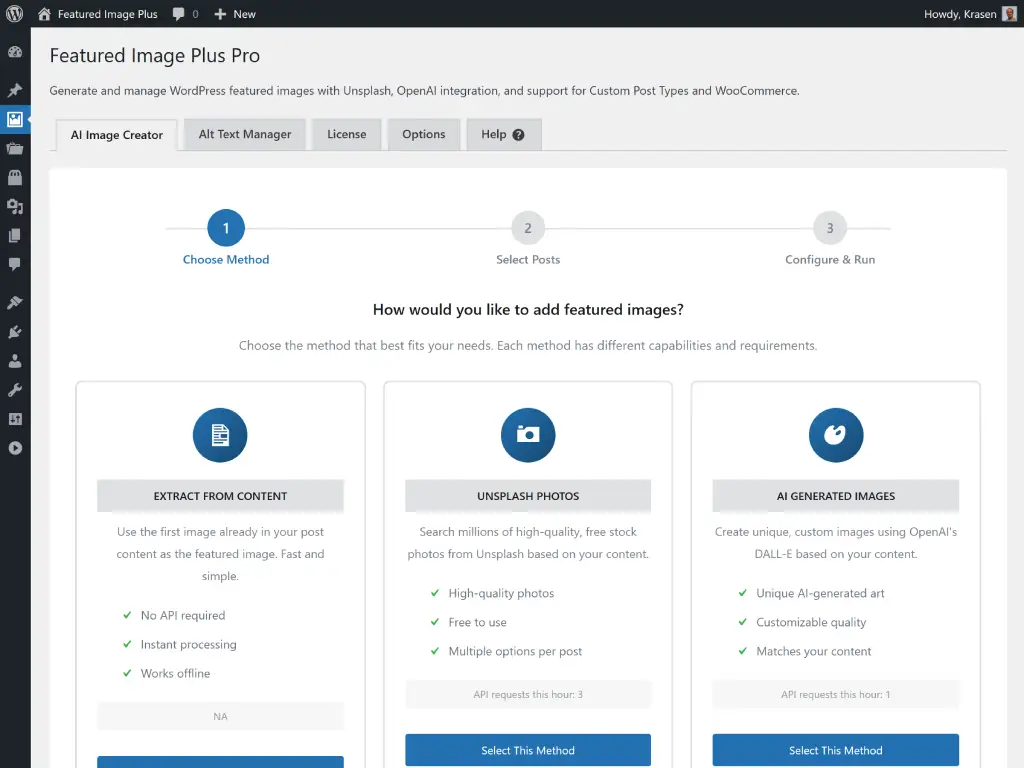Select This Method under Unsplash Photos
The width and height of the screenshot is (1024, 768).
(x=527, y=750)
